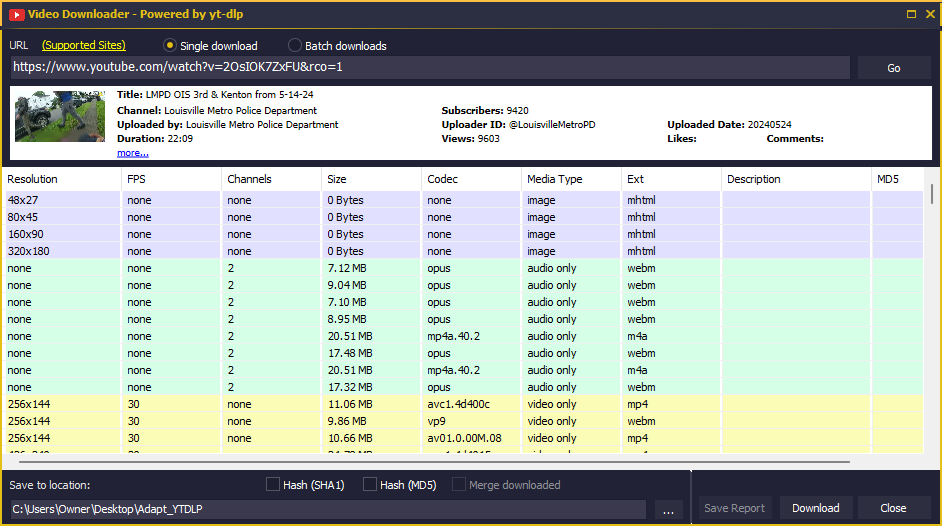This screenshot has width=942, height=526.
Task: Select the 17.48 MB opus audio row
Action: point(463,353)
